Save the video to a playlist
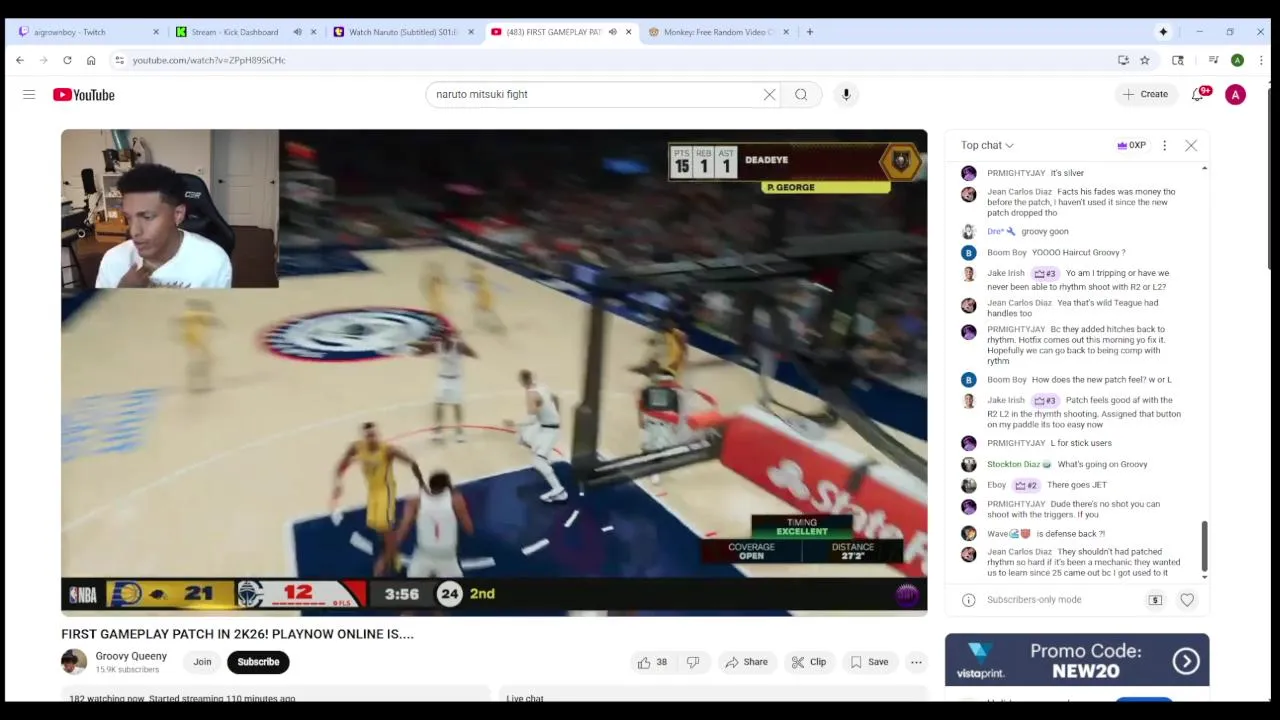 tap(869, 662)
